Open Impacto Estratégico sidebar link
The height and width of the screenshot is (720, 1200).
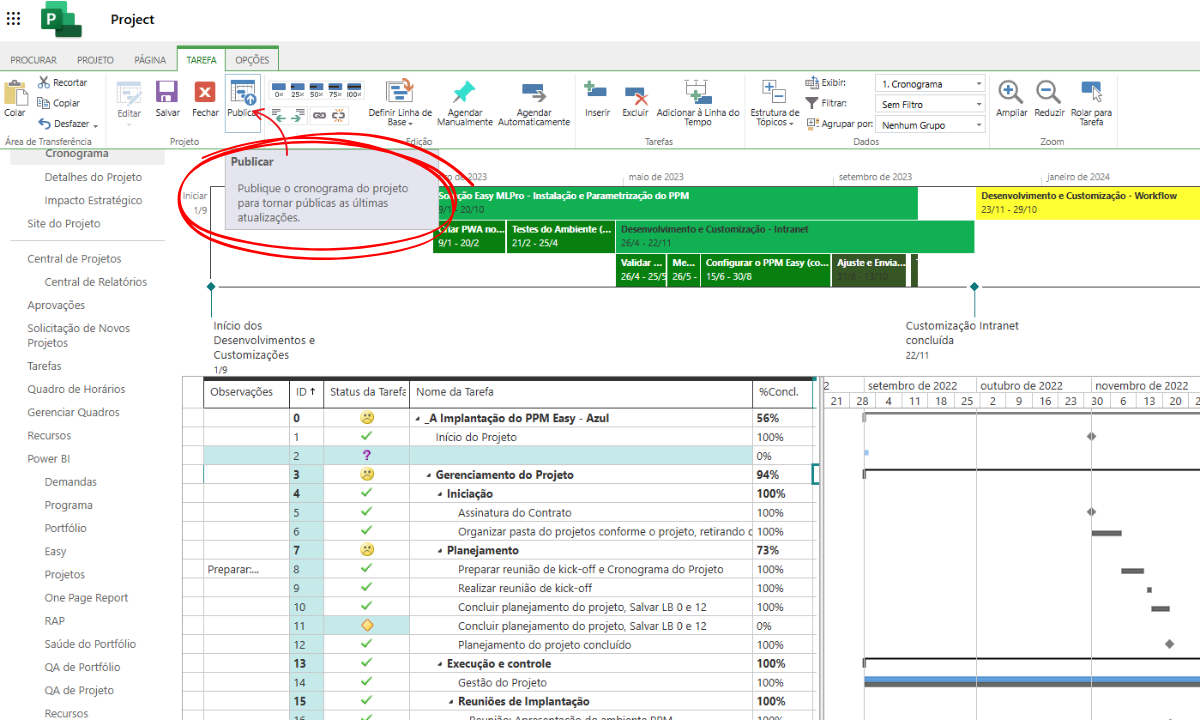click(93, 200)
